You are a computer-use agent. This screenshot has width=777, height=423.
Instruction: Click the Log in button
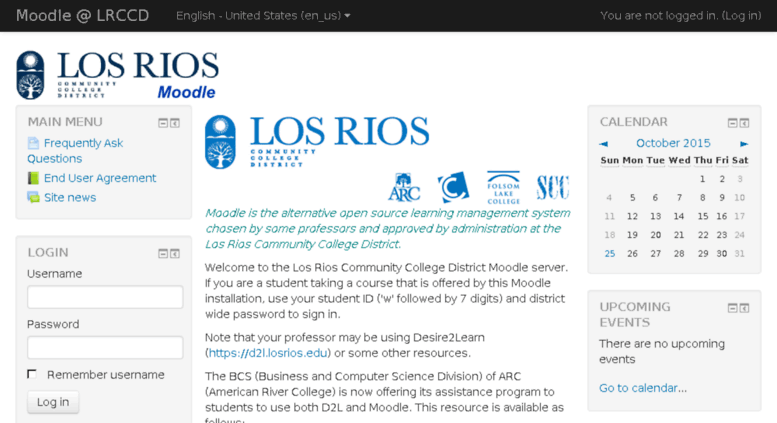tap(53, 402)
